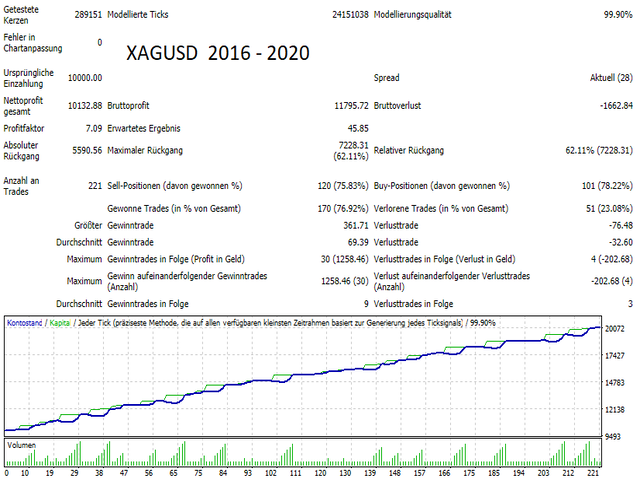Click the Absoluter Rückgang value 5590.56

tap(87, 151)
